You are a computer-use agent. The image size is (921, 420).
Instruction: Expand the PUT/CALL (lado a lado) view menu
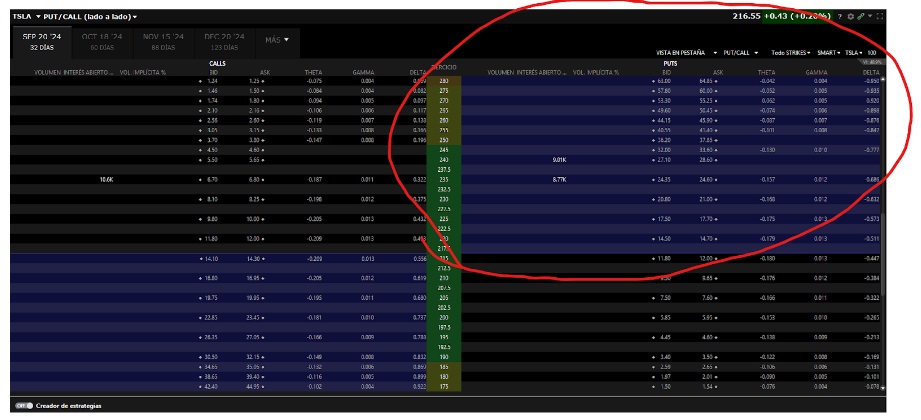[89, 17]
